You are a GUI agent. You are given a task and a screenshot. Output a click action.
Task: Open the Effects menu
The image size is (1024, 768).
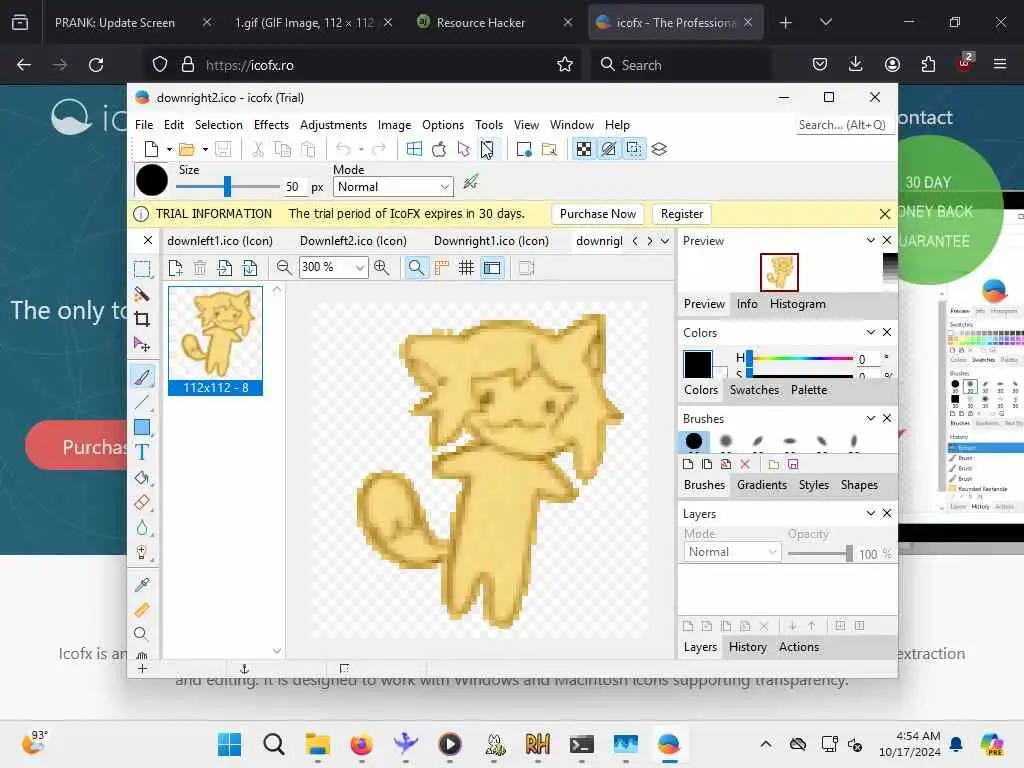271,125
